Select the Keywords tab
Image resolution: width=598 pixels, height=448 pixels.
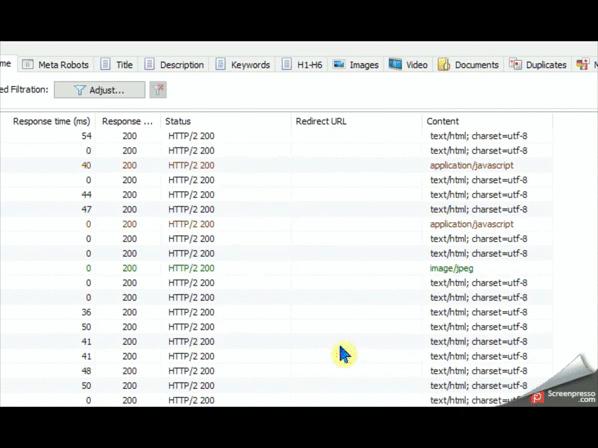coord(243,65)
